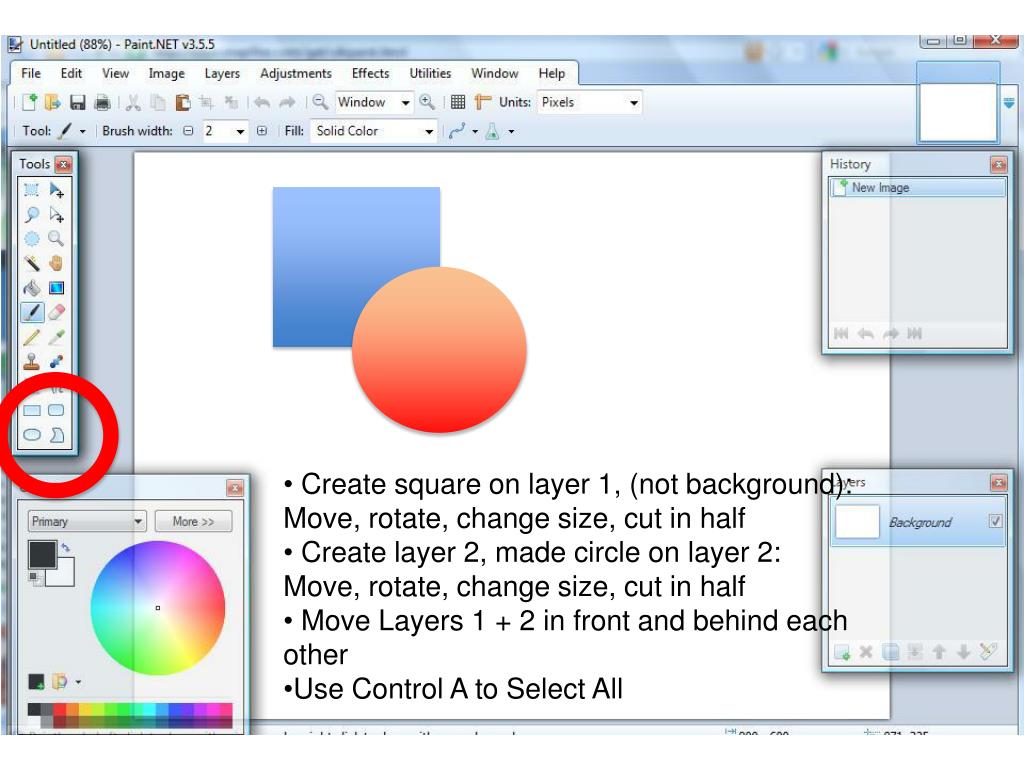
Task: Pick a color on the color wheel
Action: (158, 607)
